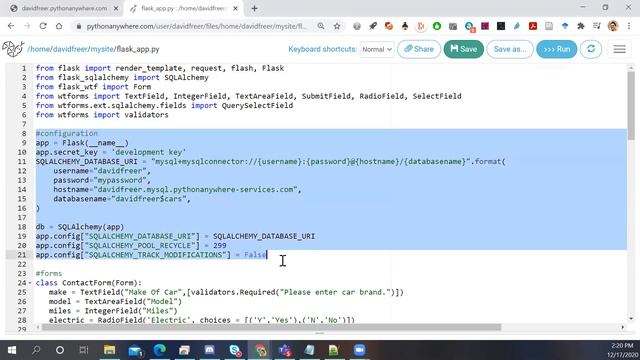Click line number 21 in the gutter
Viewport: 640px width, 360px height.
[x=22, y=255]
